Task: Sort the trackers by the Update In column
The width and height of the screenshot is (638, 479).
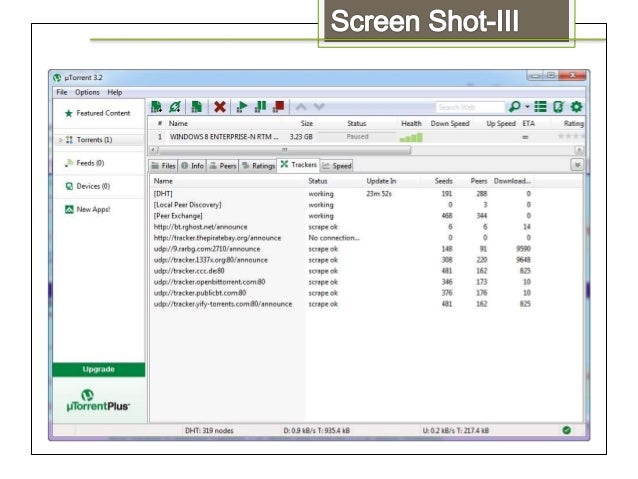Action: click(381, 181)
